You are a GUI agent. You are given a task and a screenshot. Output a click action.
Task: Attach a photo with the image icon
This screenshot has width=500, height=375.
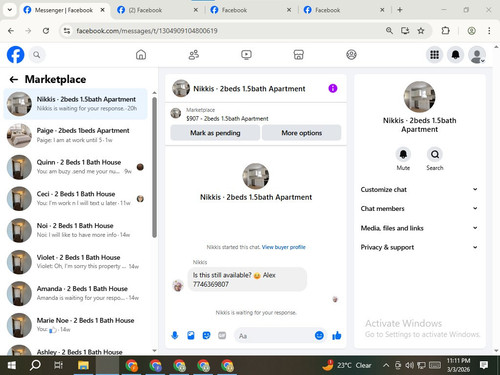click(x=191, y=335)
